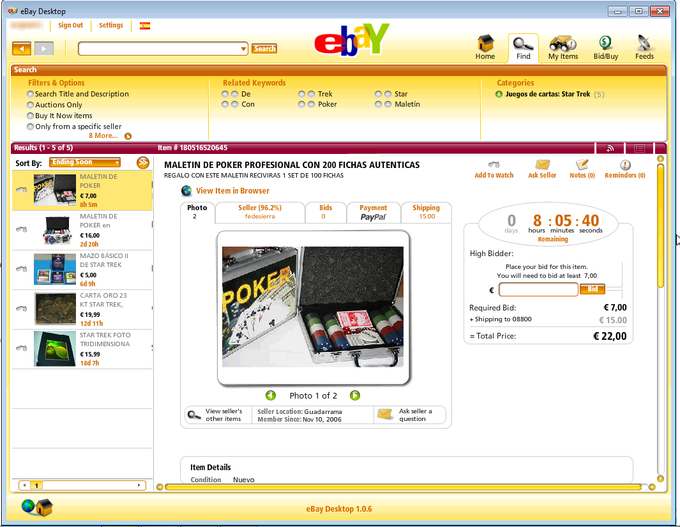Viewport: 680px width, 527px height.
Task: Watch the MAZO BÁSICO II item binoculars
Action: 22,268
